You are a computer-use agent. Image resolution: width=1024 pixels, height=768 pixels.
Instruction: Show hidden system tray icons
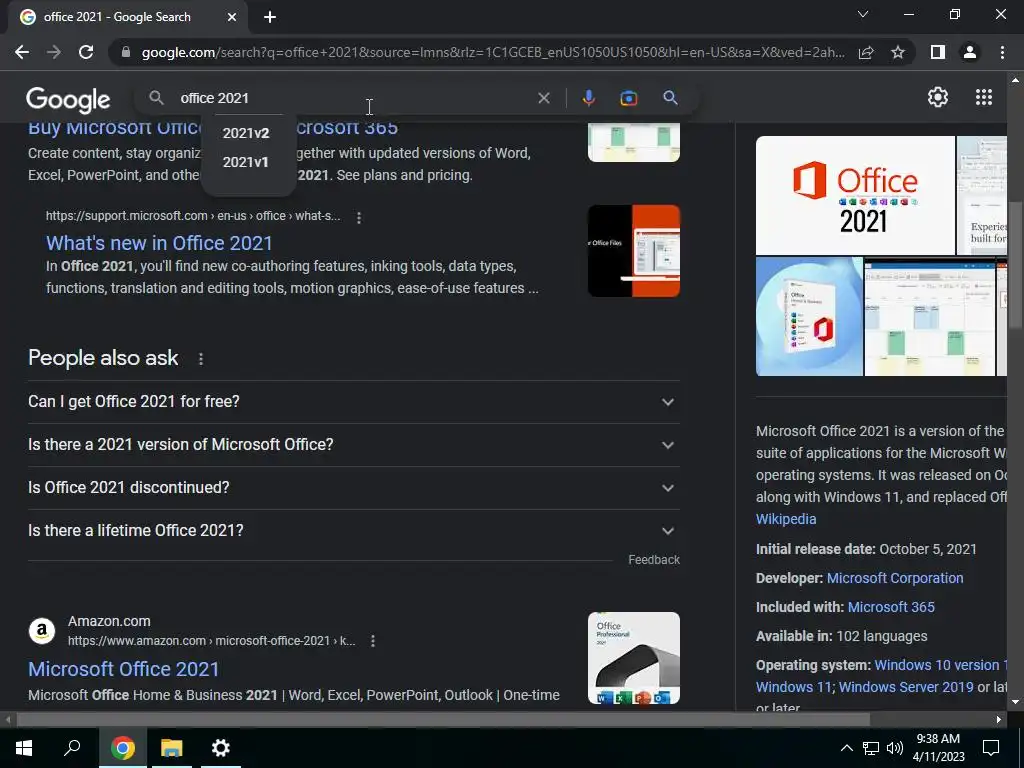pos(846,748)
